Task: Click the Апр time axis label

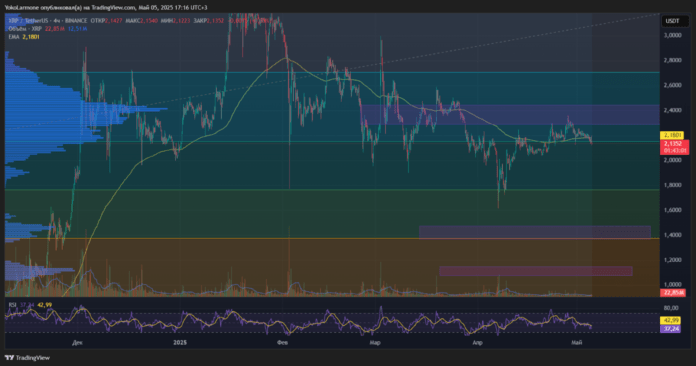Action: click(477, 342)
